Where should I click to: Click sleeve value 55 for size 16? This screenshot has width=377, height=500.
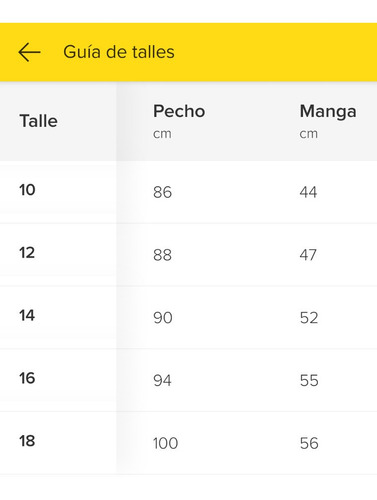pos(309,380)
